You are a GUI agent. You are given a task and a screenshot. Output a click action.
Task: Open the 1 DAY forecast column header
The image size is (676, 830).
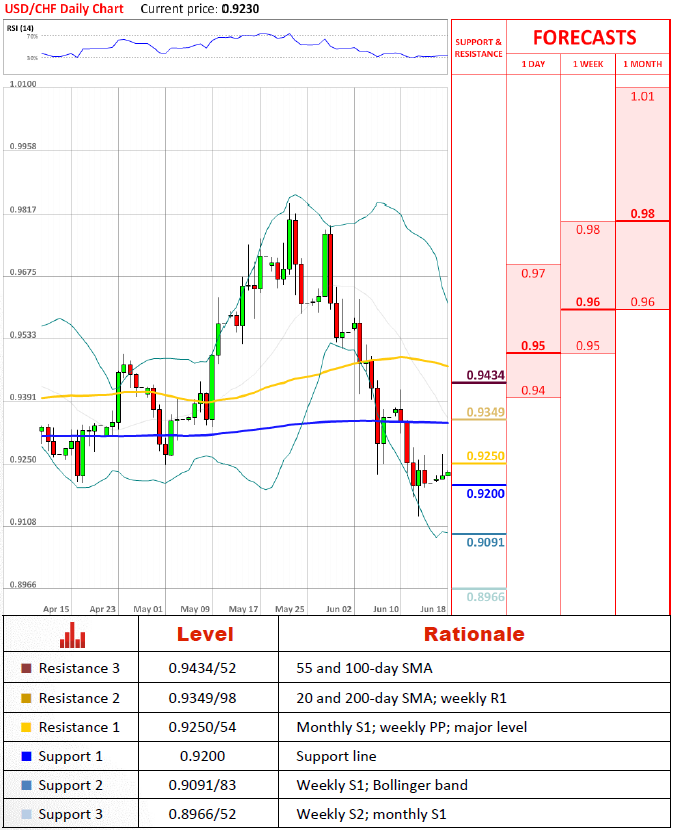click(533, 64)
